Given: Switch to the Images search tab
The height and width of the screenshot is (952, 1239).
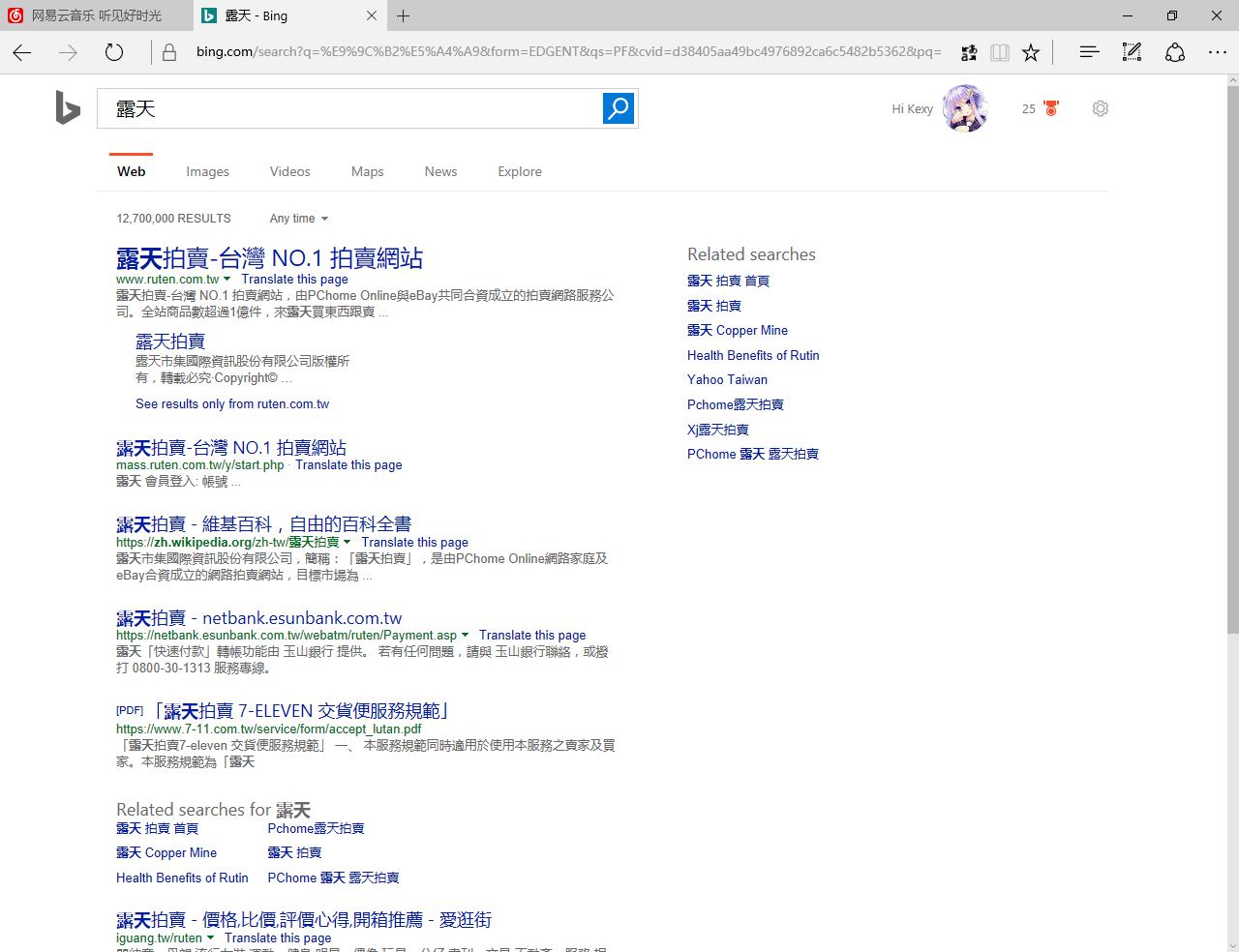Looking at the screenshot, I should (207, 171).
